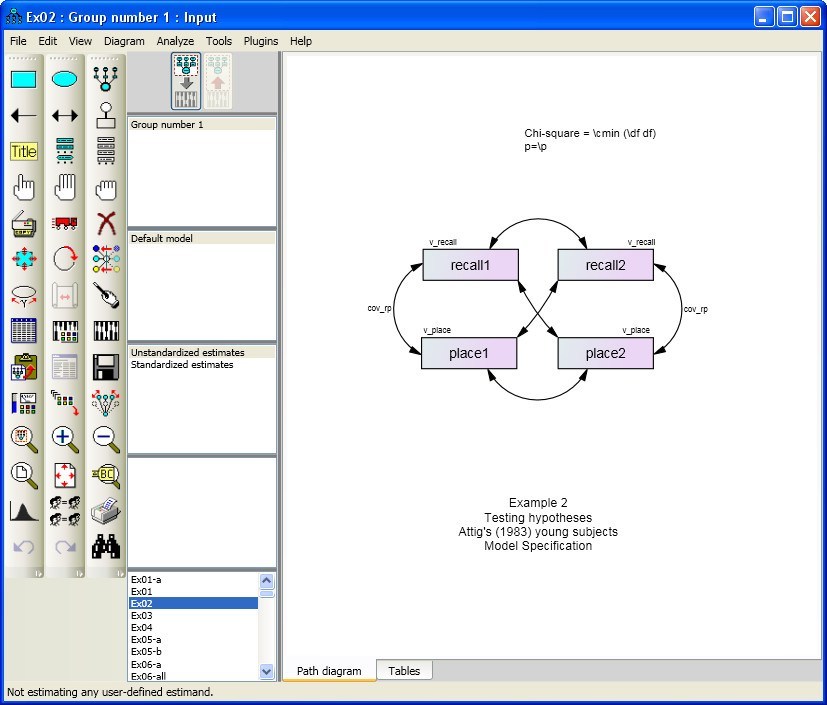Click the Title figure caption tool
This screenshot has height=705, width=827.
click(23, 152)
